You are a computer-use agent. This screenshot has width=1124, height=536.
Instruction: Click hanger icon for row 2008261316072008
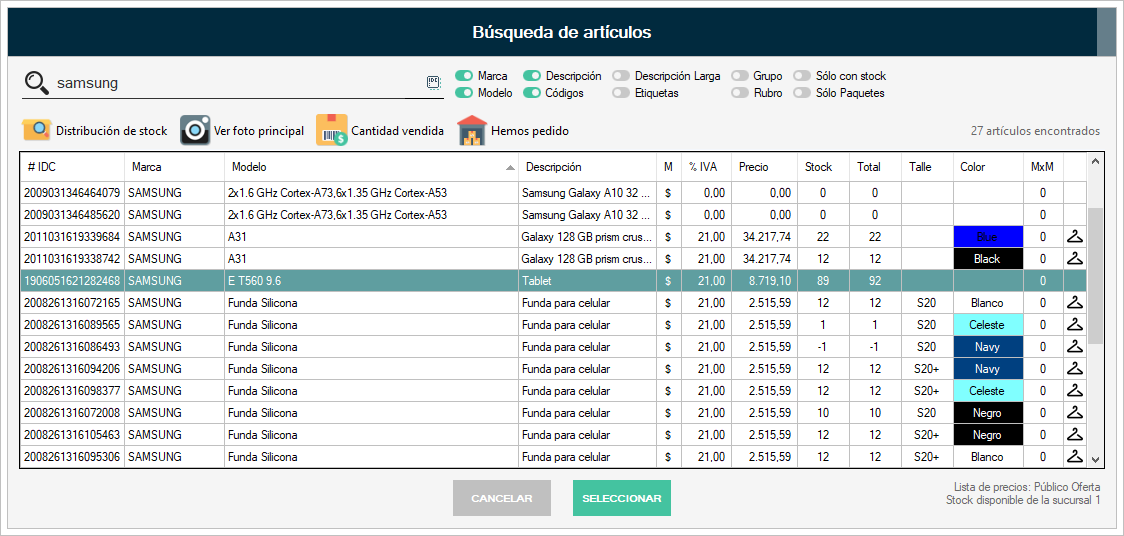tap(1074, 413)
